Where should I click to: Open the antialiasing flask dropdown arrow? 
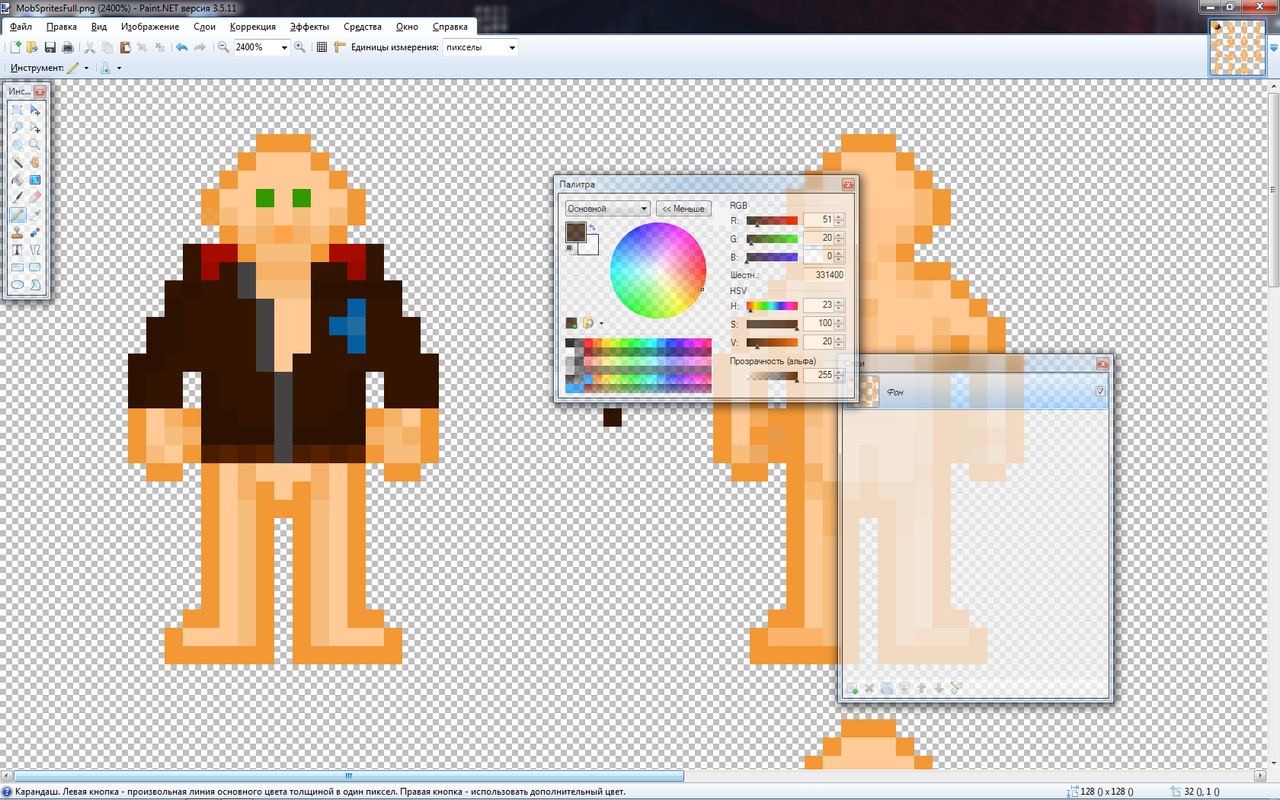point(119,68)
